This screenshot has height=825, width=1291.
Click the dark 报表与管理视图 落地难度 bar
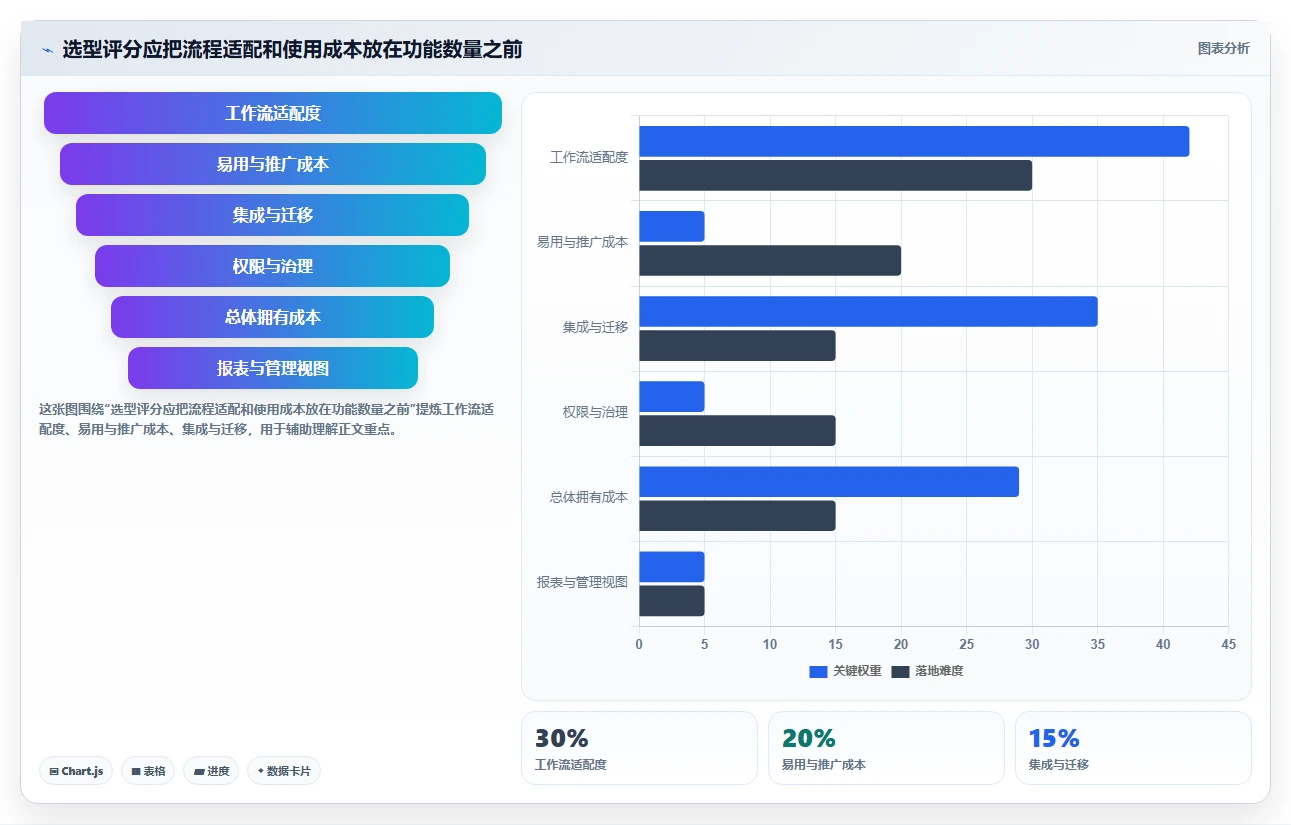tap(672, 600)
